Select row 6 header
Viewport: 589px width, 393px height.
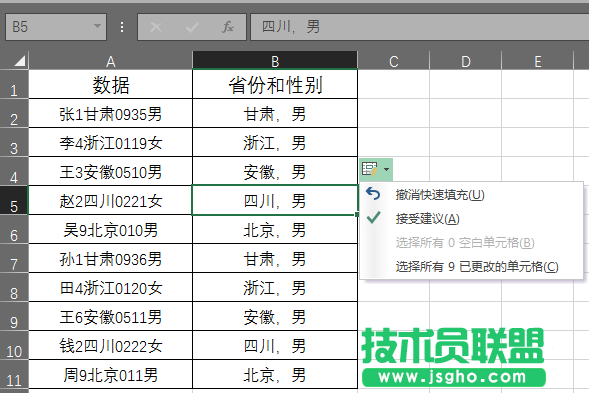click(14, 230)
